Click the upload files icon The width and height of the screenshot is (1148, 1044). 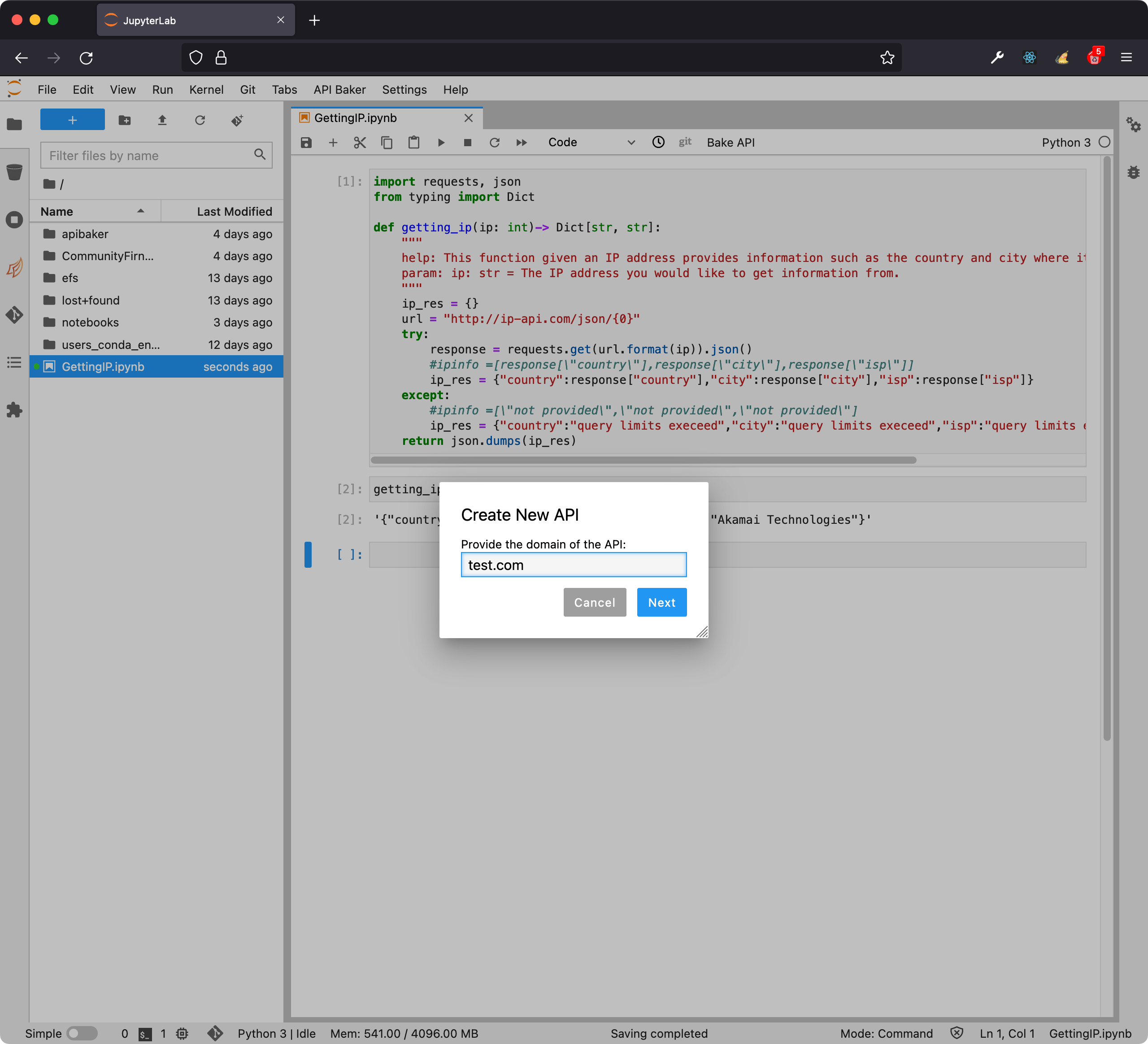(162, 120)
